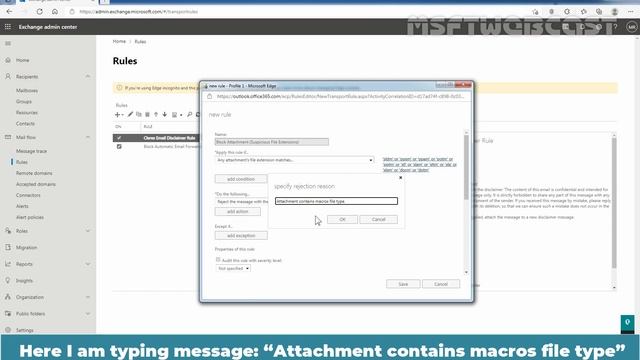Open the browser profile avatar
The height and width of the screenshot is (360, 640).
(x=615, y=12)
